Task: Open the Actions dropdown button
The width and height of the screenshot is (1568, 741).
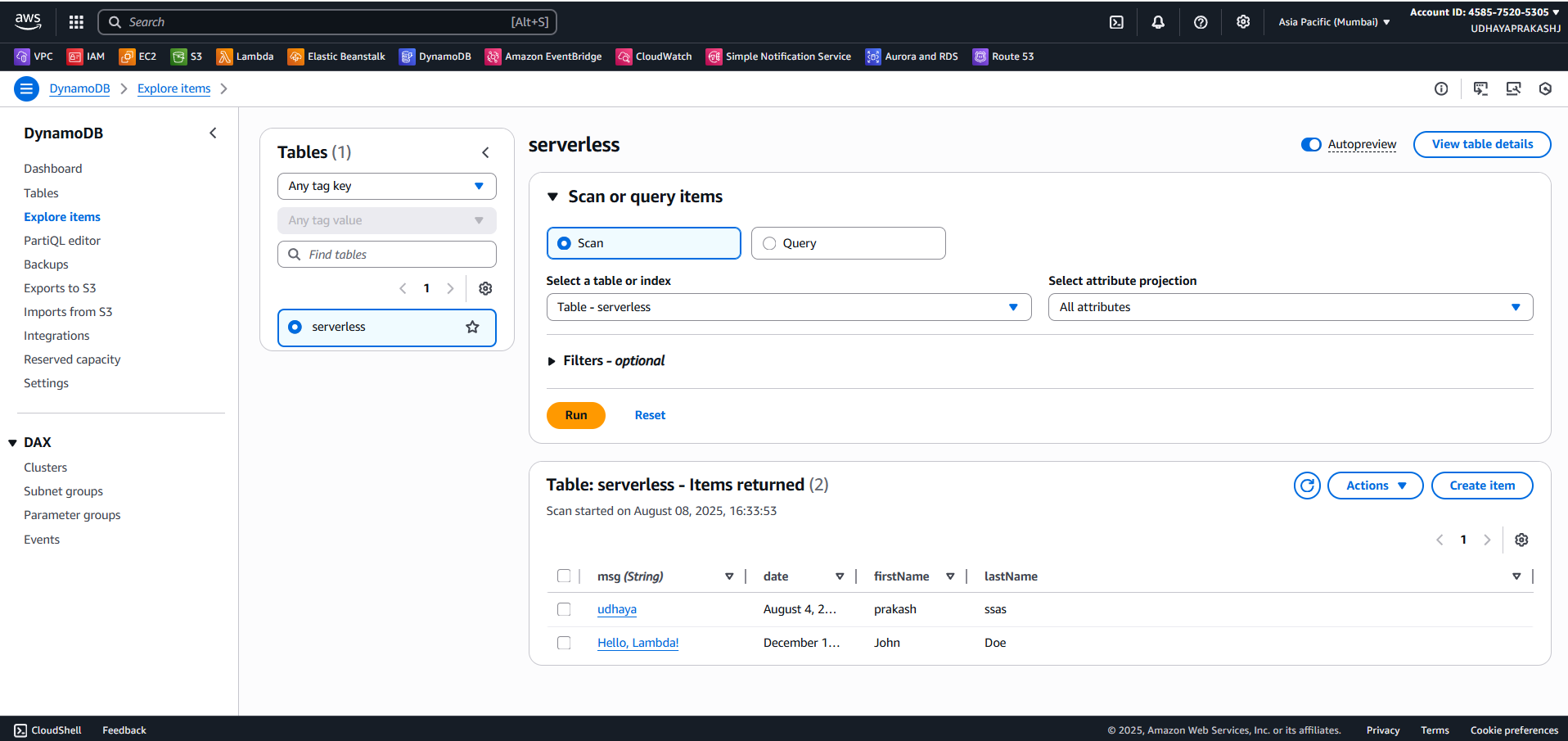Action: tap(1375, 486)
